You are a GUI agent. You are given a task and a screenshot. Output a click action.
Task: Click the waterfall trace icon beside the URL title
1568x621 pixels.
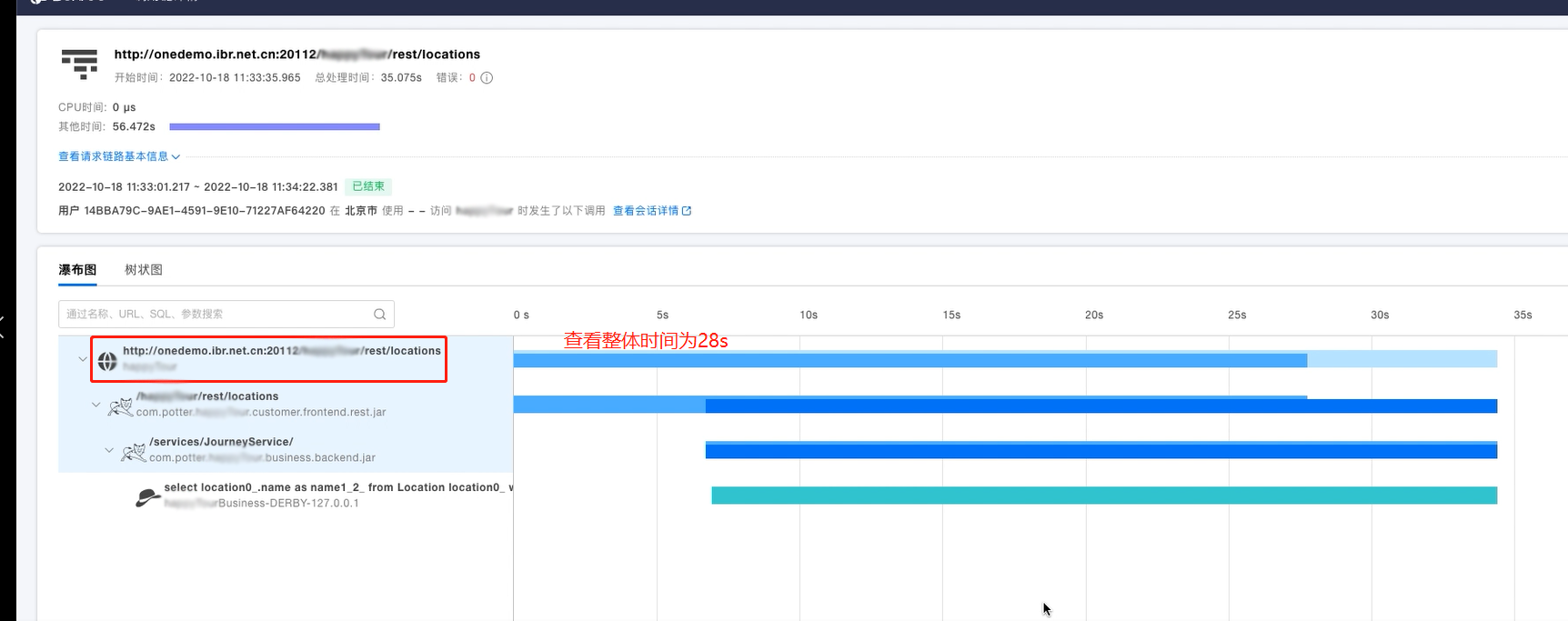coord(79,64)
